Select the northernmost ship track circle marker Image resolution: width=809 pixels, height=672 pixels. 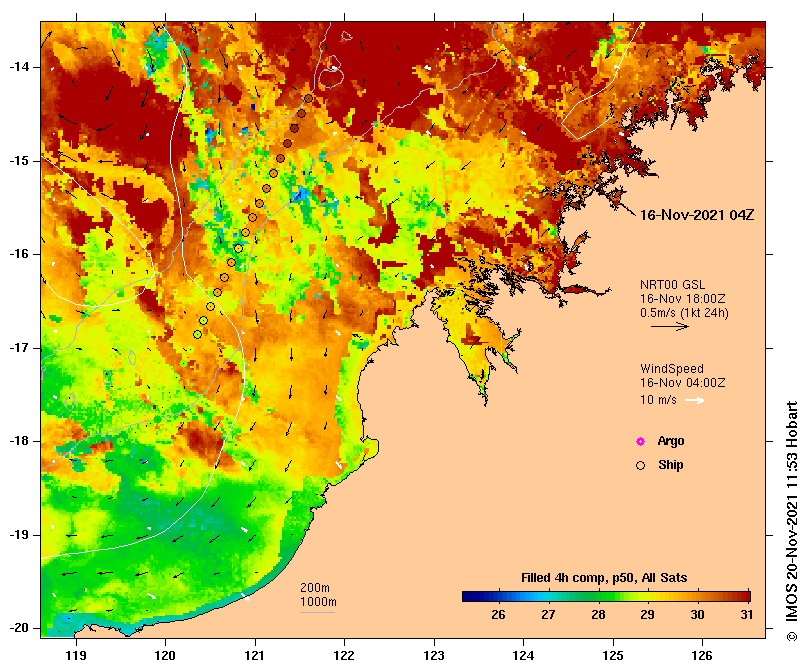click(x=309, y=98)
